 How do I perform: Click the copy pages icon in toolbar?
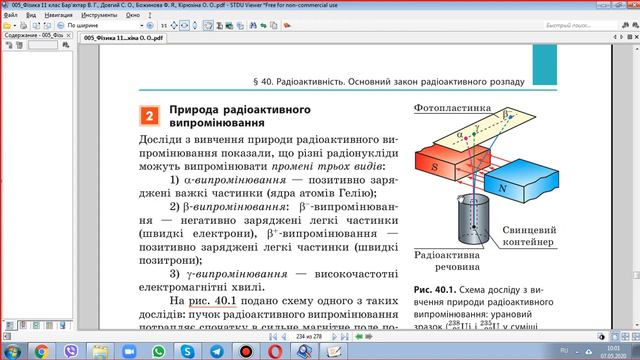(274, 25)
